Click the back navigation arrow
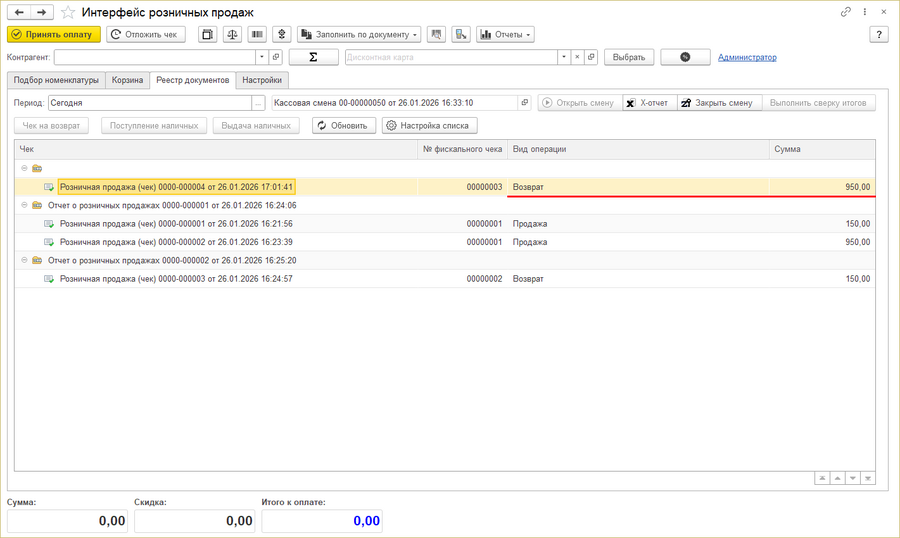900x538 pixels. click(18, 12)
